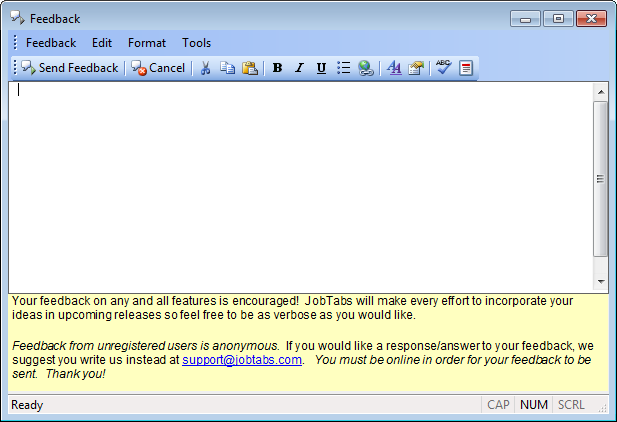Image resolution: width=617 pixels, height=422 pixels.
Task: Click the scrollbar down arrow
Action: click(600, 281)
